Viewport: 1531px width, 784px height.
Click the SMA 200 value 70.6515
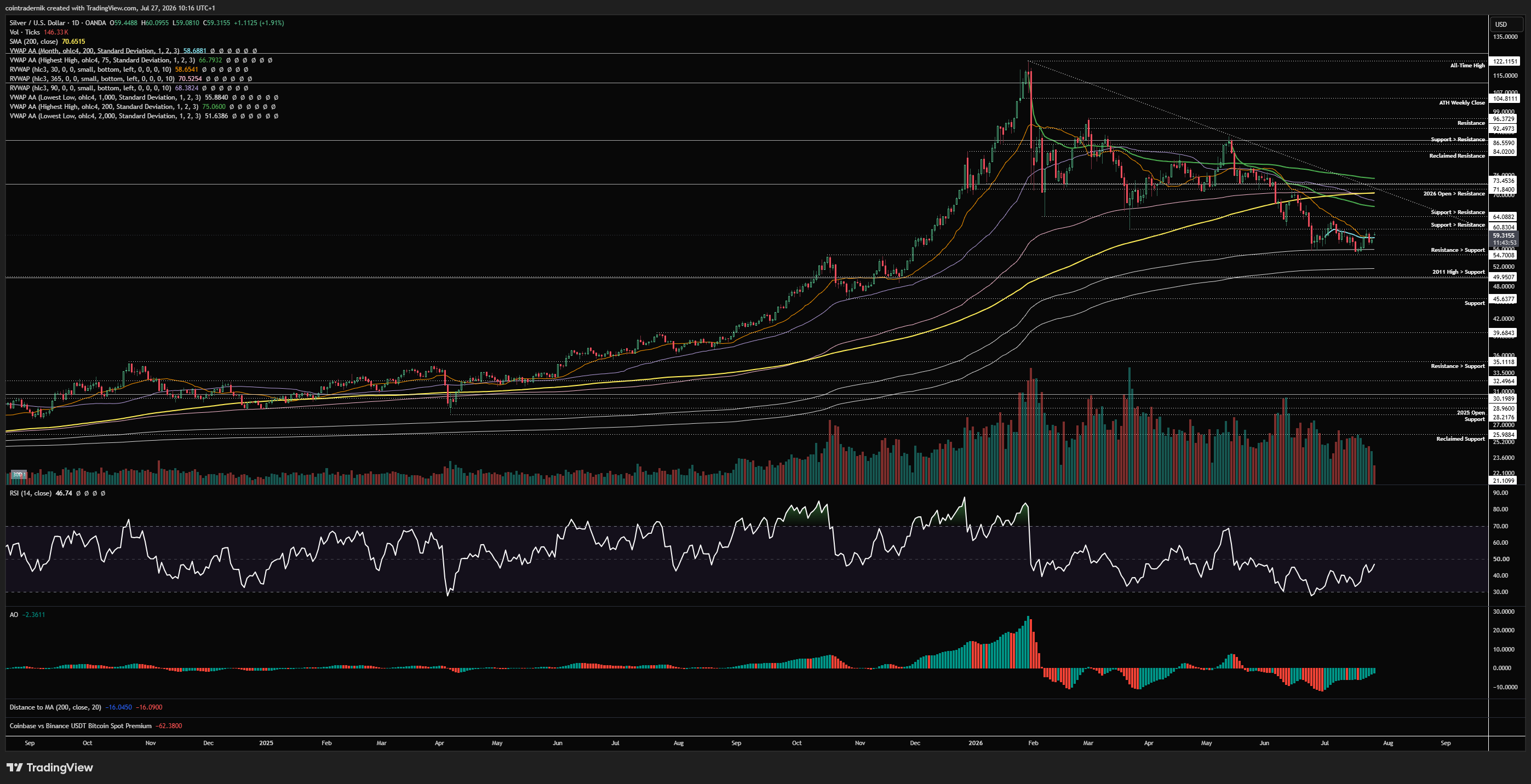coord(74,42)
